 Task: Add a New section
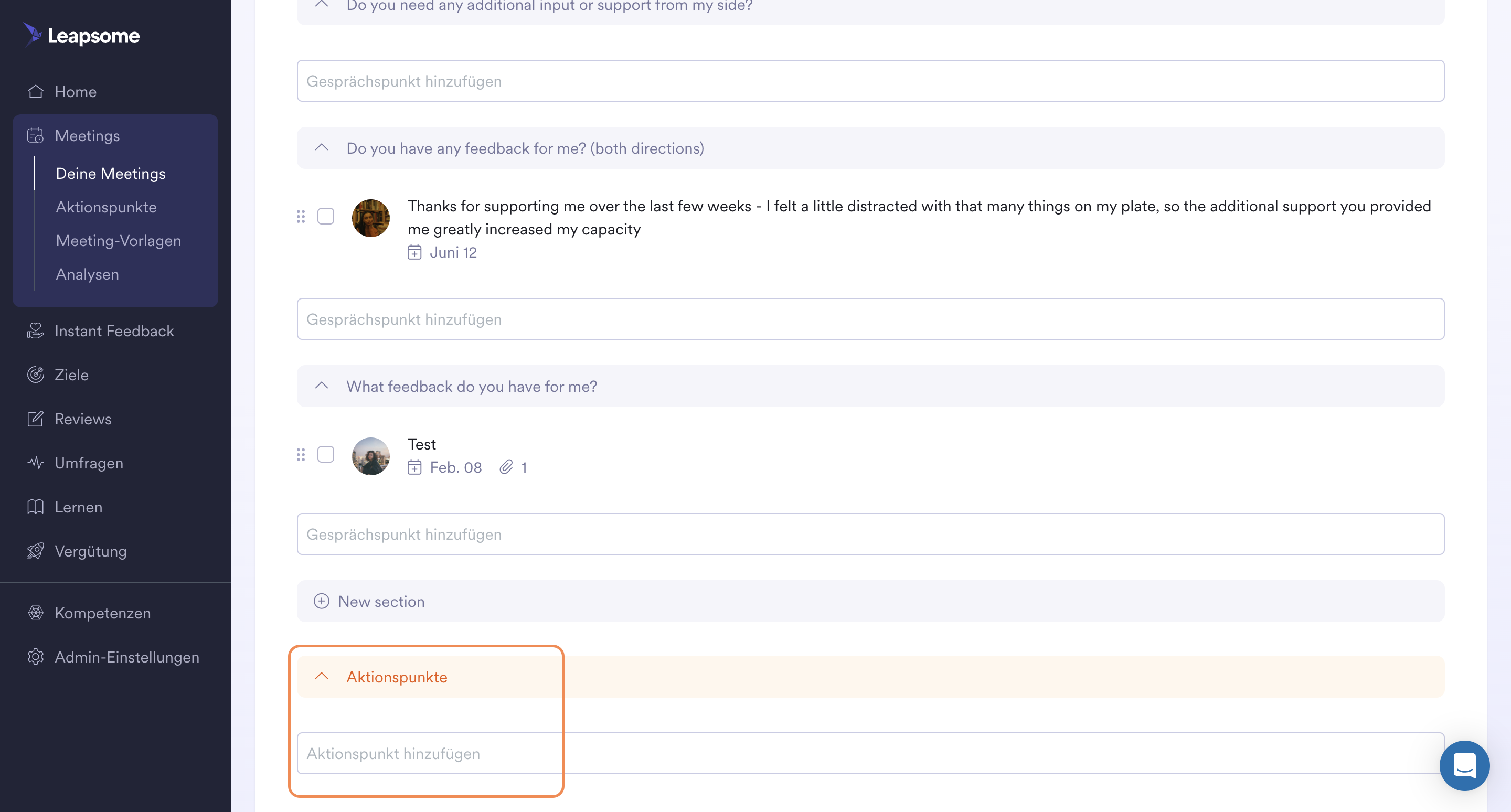369,601
